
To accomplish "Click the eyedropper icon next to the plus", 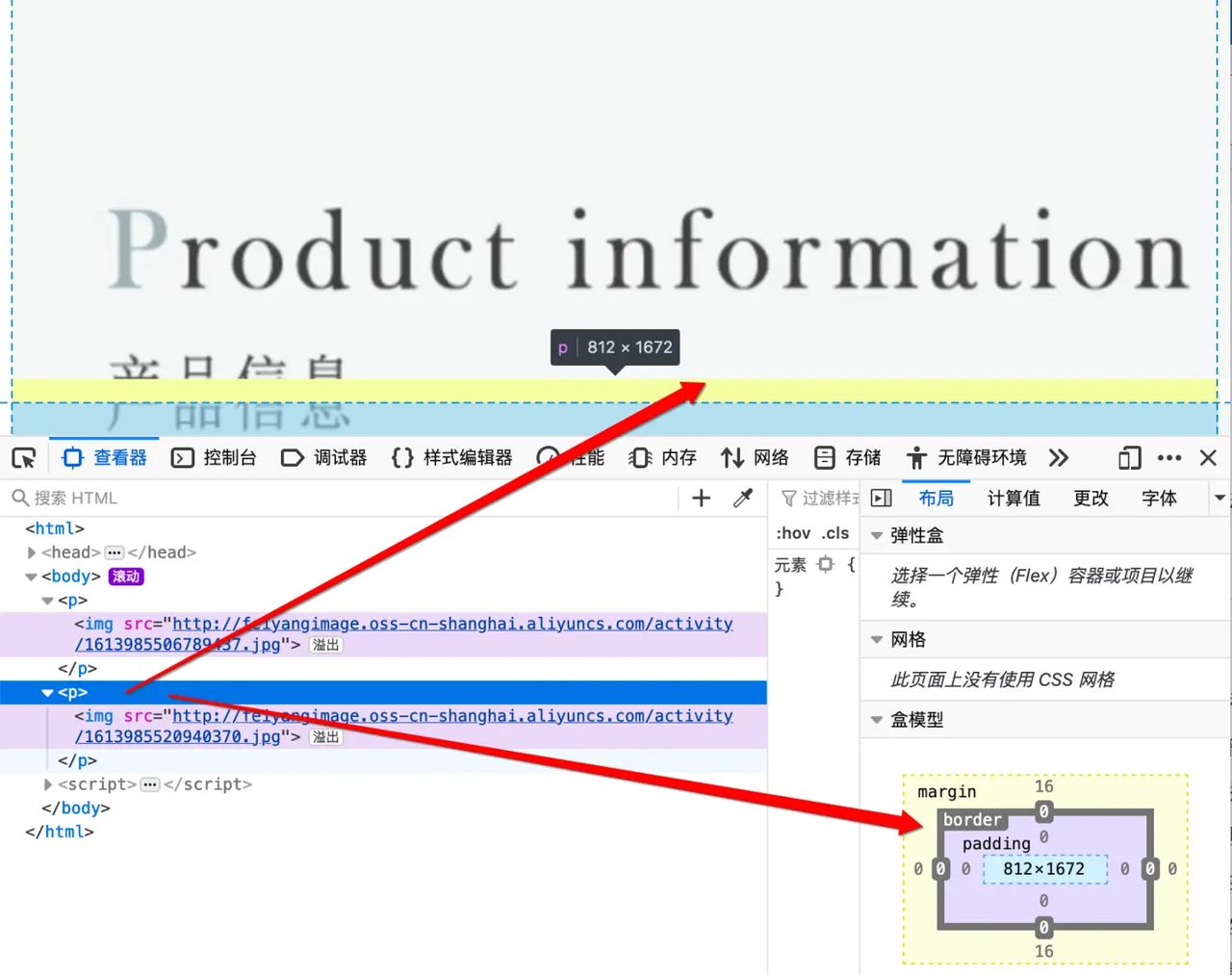I will [741, 498].
